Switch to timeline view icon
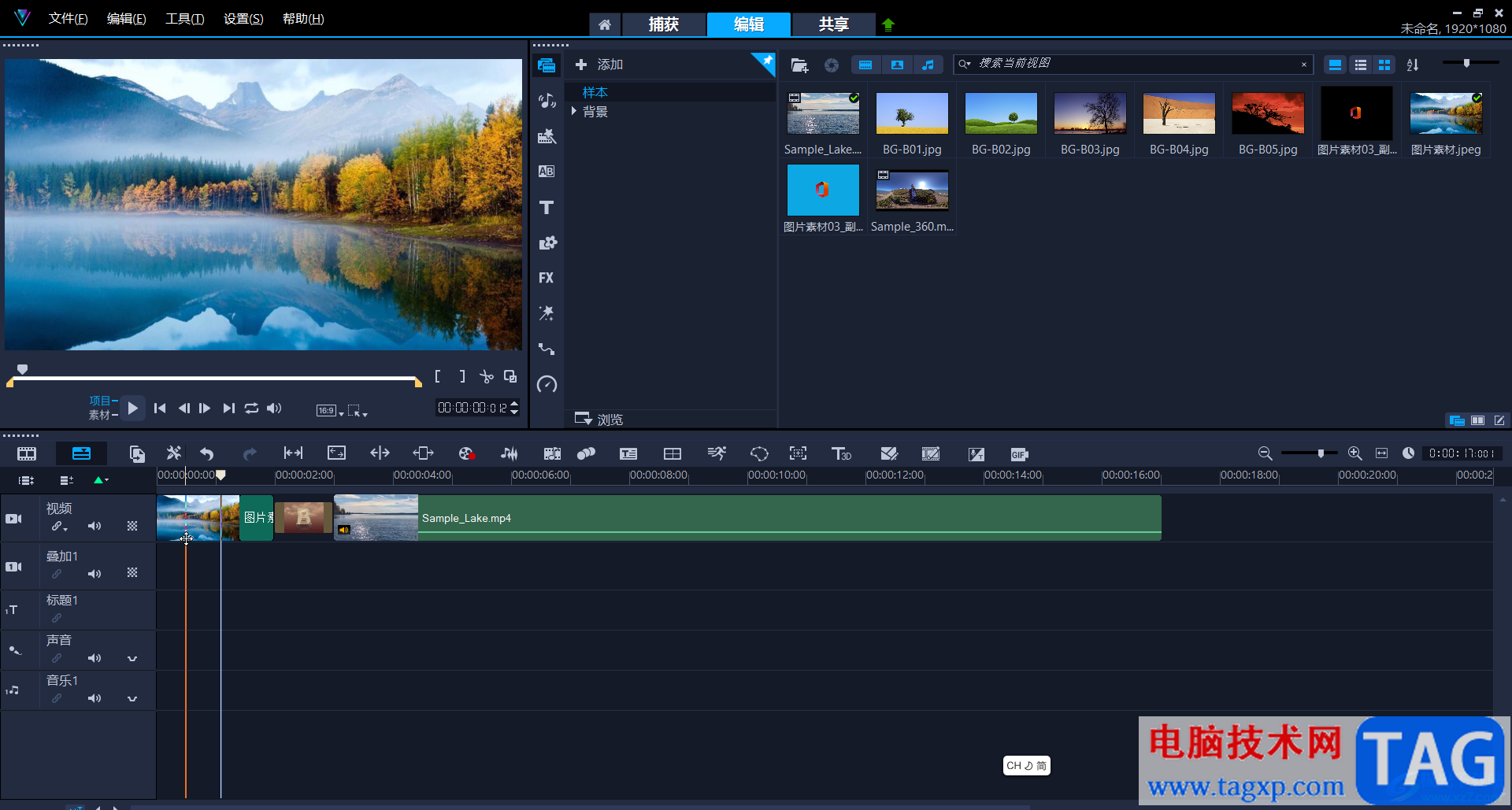This screenshot has height=810, width=1512. 81,453
